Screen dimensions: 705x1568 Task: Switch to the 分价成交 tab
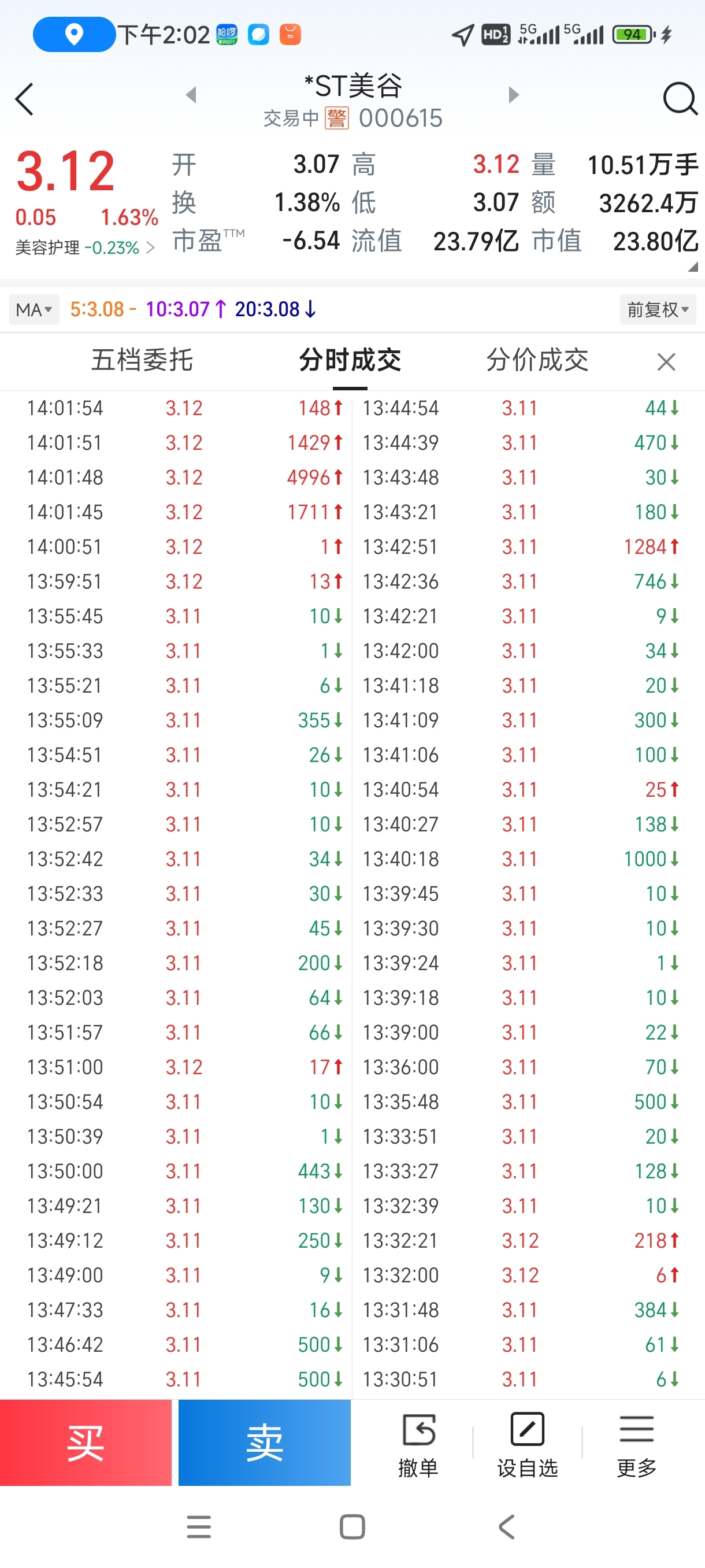pos(537,360)
